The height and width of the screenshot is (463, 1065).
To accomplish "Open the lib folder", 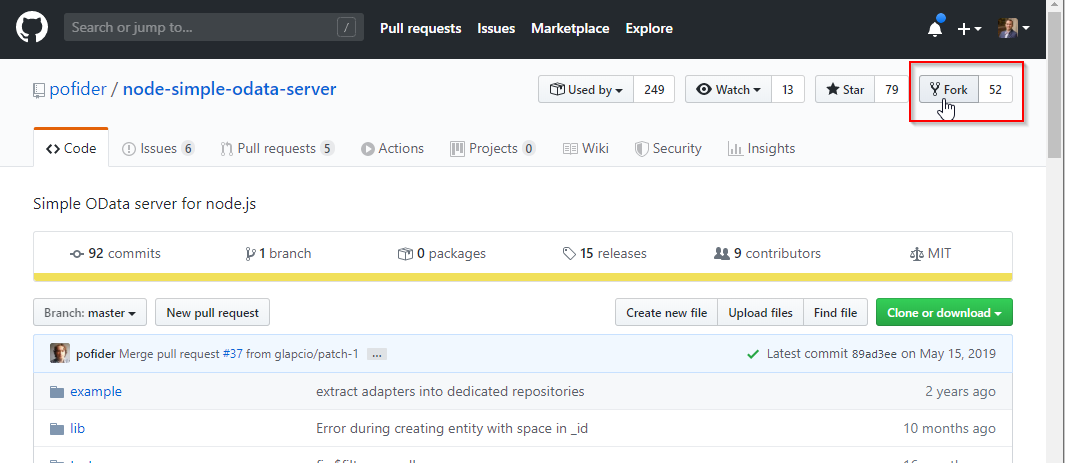I will pyautogui.click(x=77, y=428).
